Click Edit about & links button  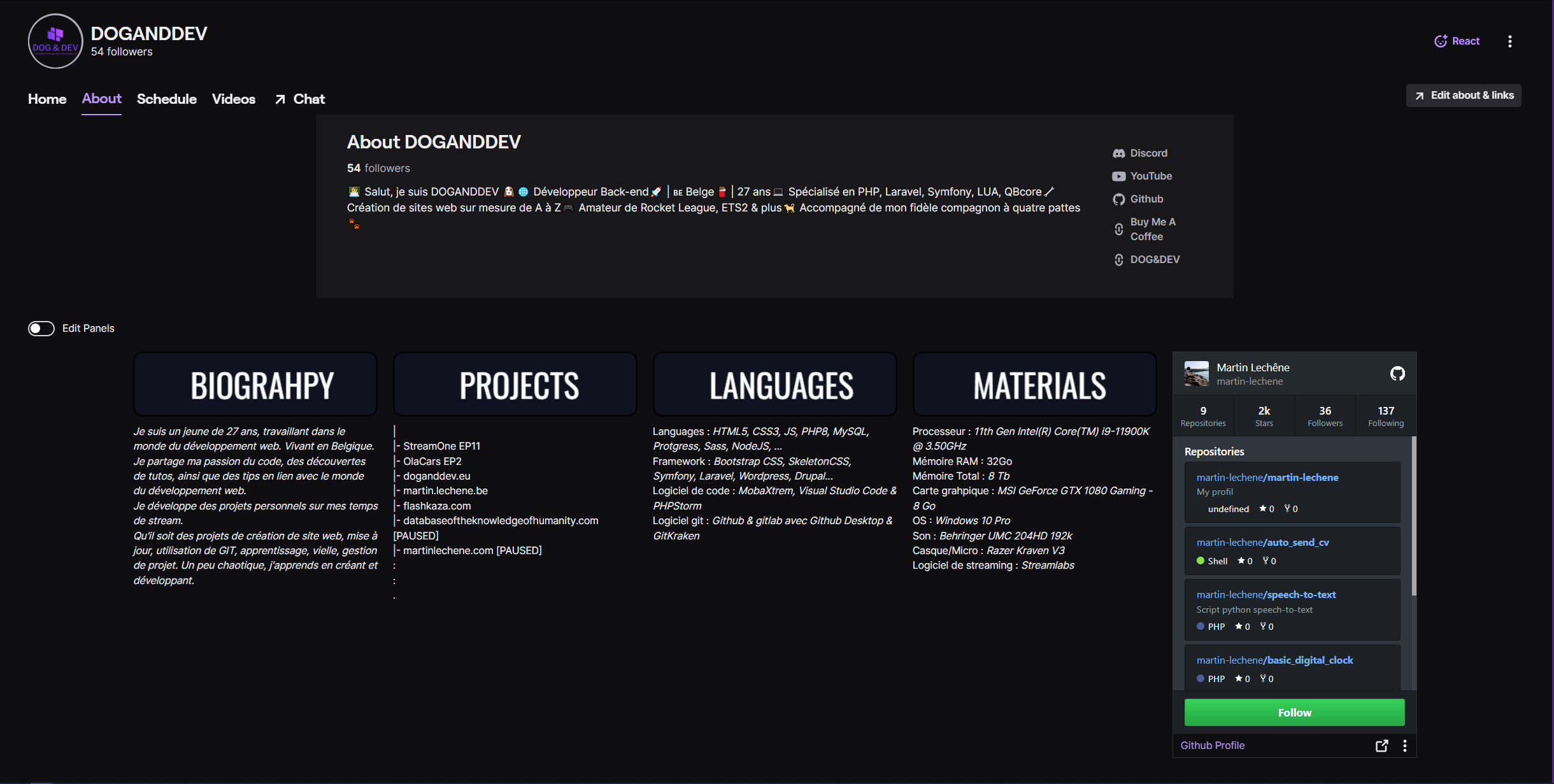[x=1464, y=96]
